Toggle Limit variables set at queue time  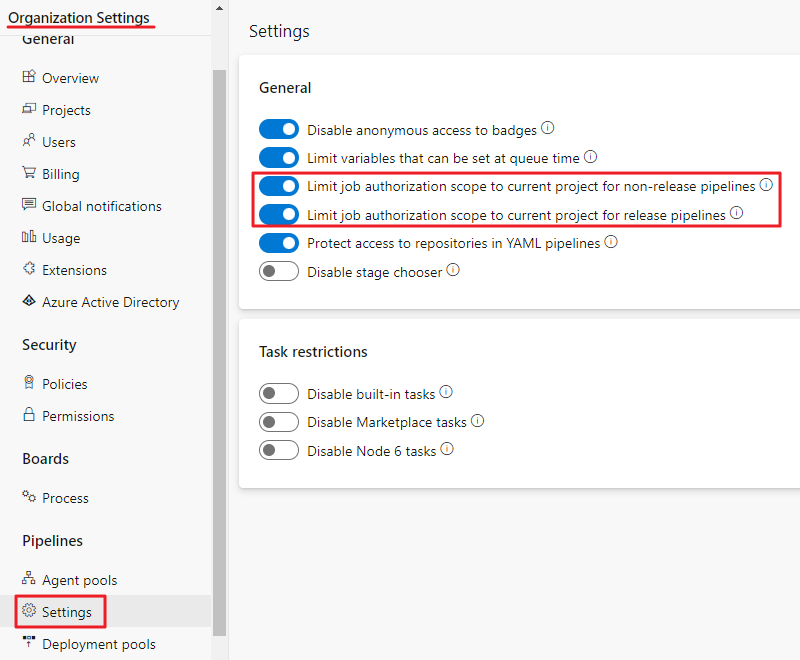pos(279,158)
